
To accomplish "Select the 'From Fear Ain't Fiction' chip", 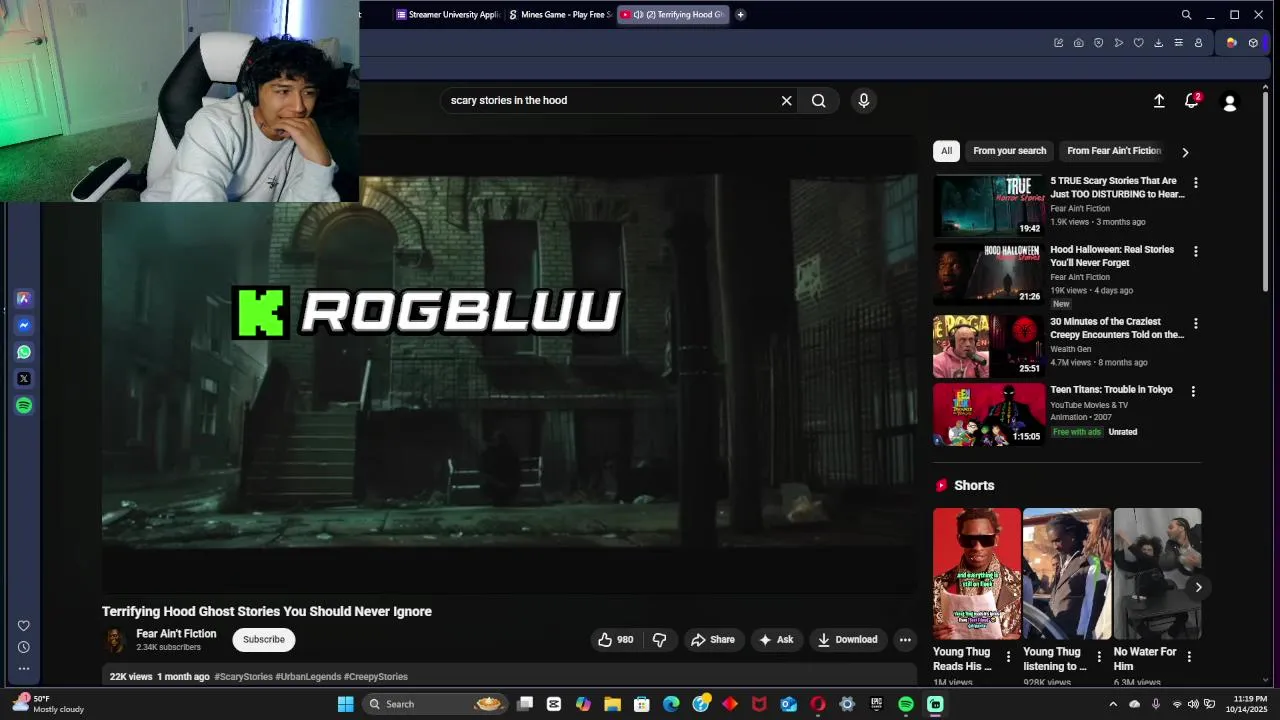I will tap(1114, 151).
